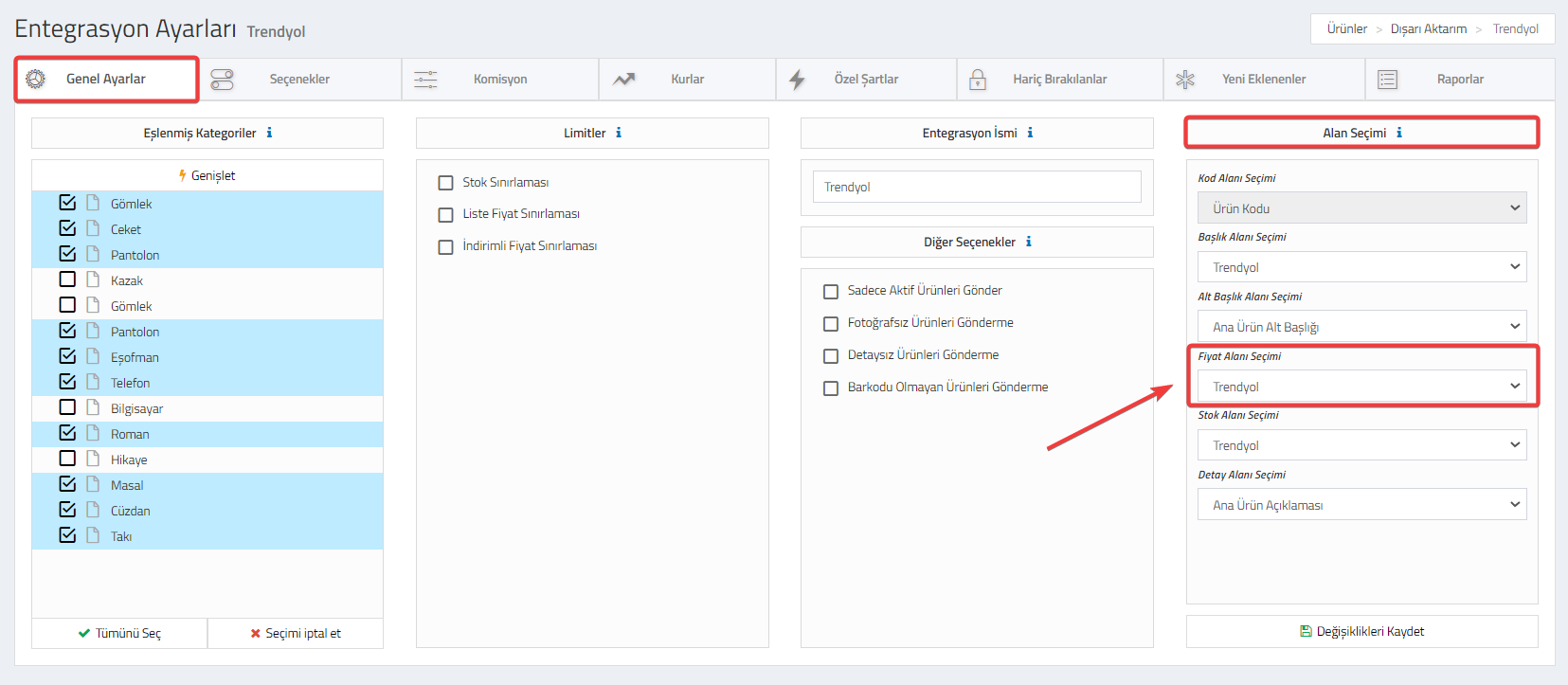
Task: Click the document icon beside Hikaye
Action: pyautogui.click(x=93, y=459)
